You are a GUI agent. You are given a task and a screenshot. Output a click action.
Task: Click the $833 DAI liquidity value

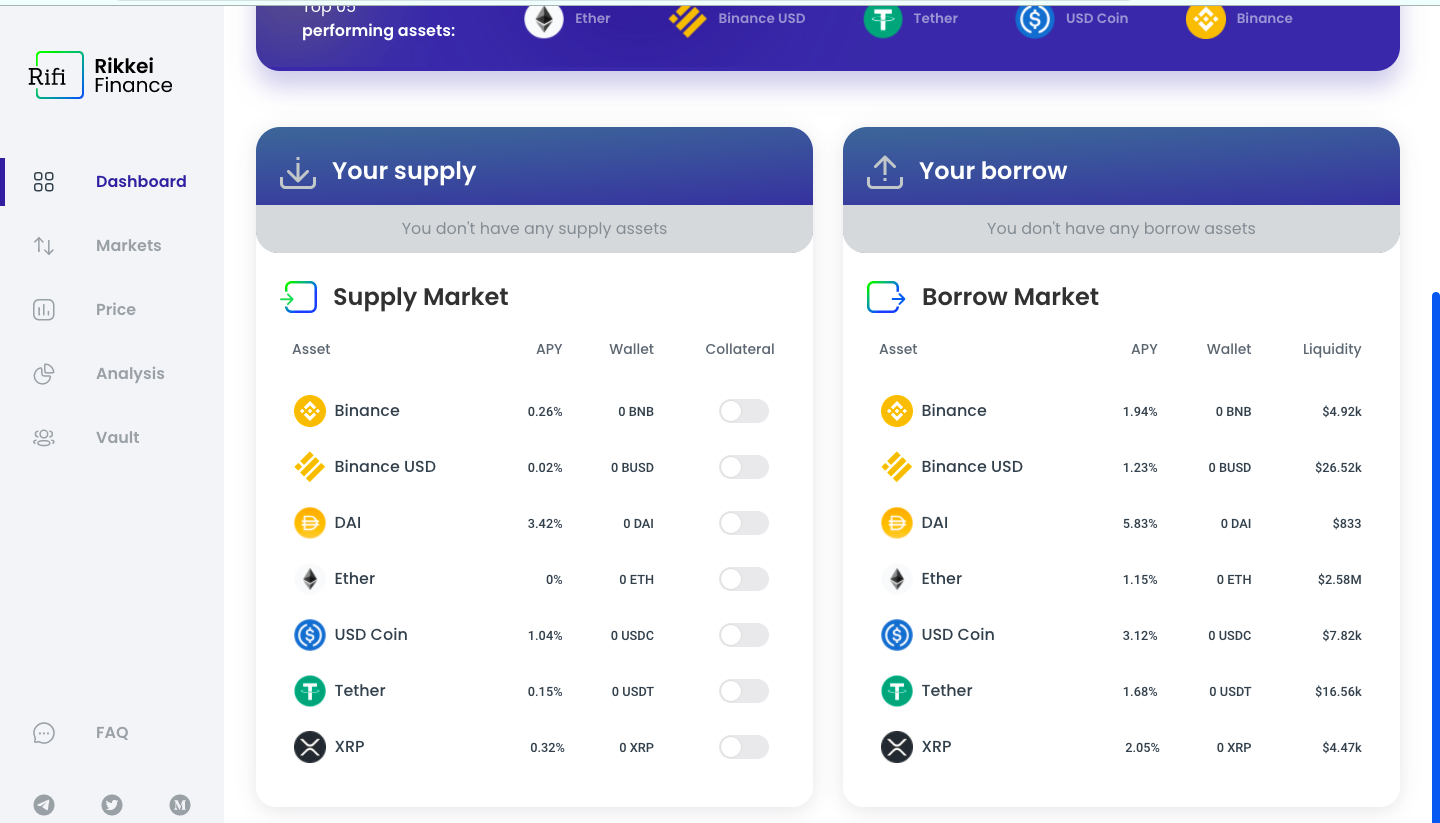click(1347, 524)
